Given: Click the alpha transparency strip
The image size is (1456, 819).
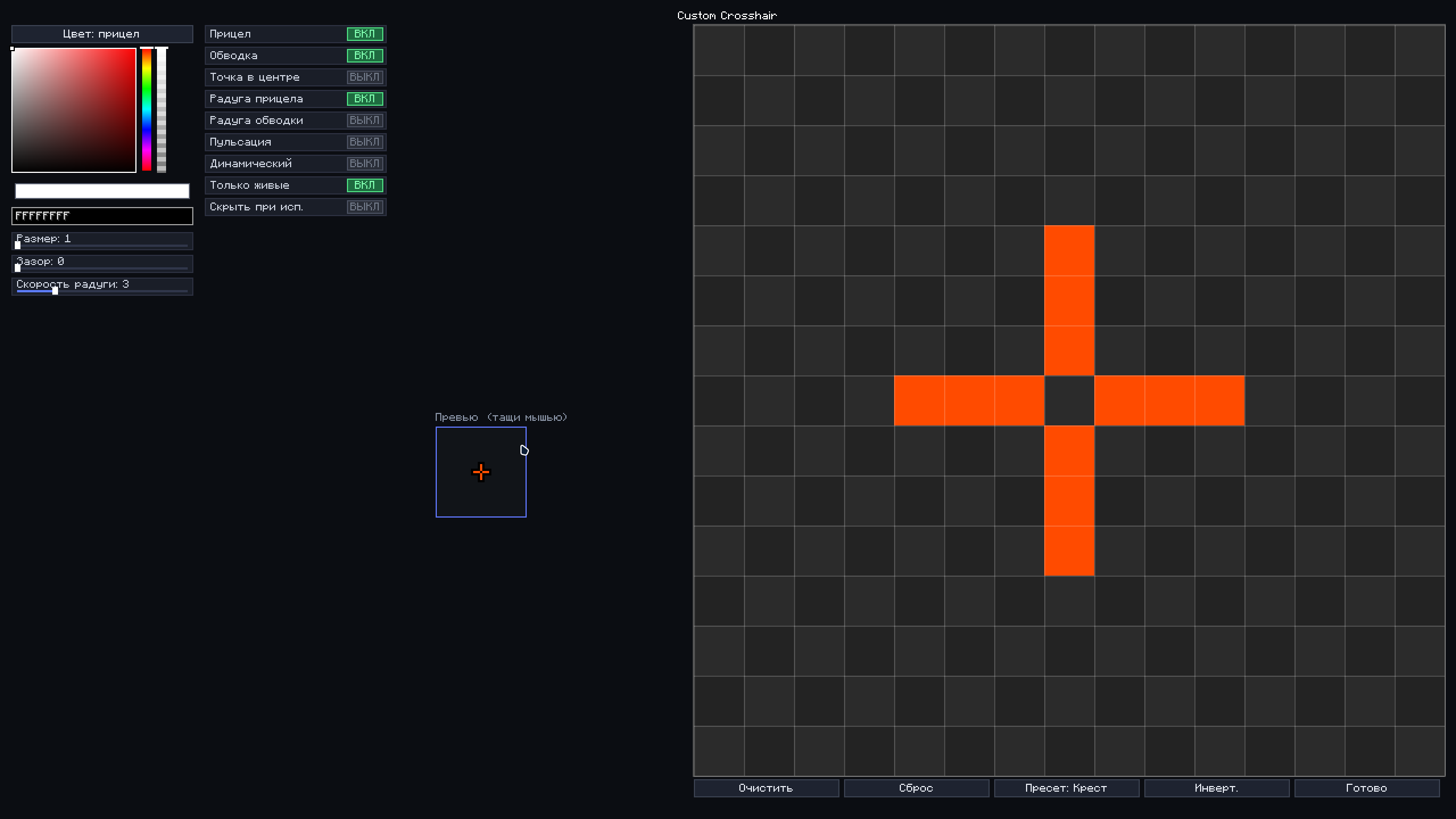Looking at the screenshot, I should click(x=162, y=110).
